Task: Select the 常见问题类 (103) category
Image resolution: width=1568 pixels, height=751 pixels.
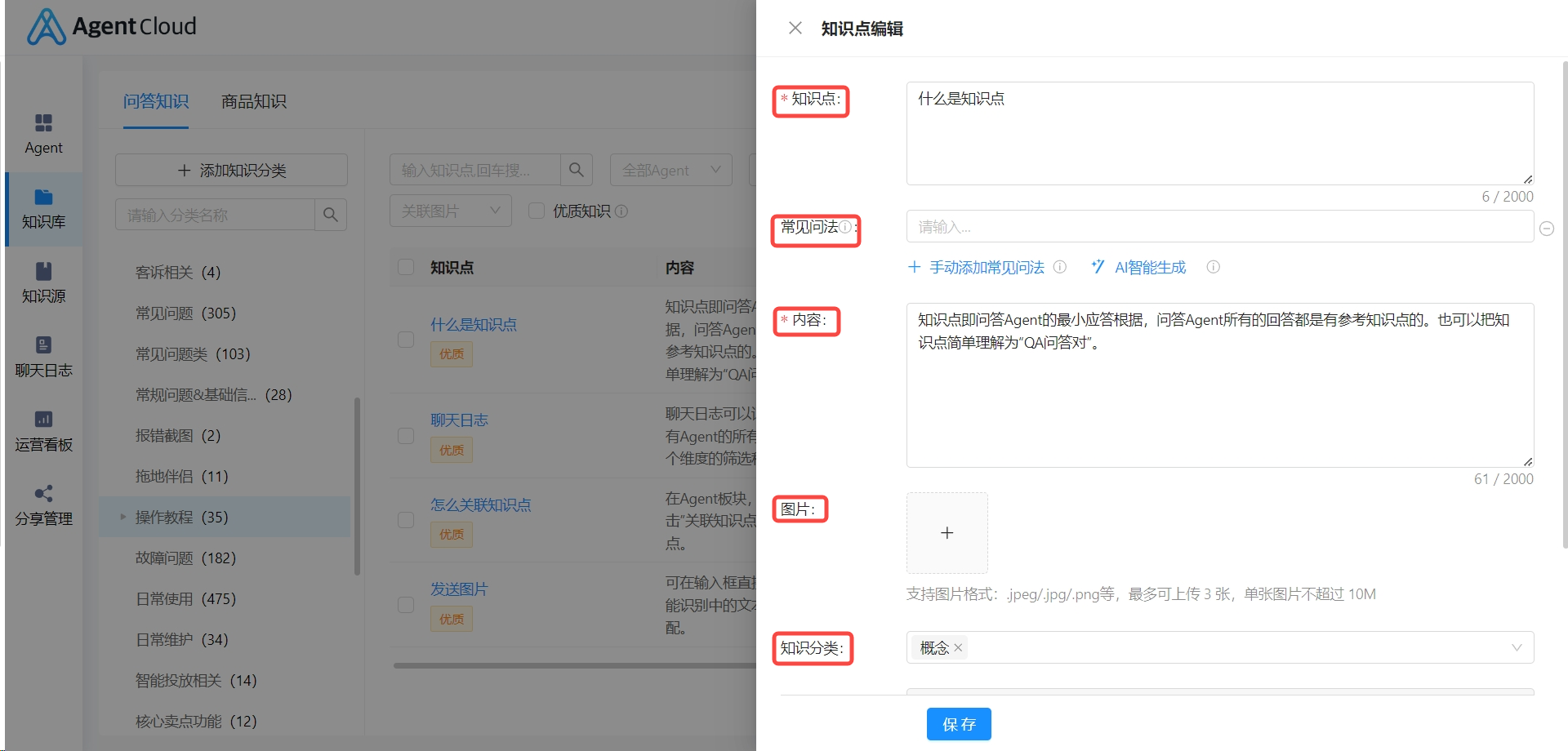Action: point(193,353)
